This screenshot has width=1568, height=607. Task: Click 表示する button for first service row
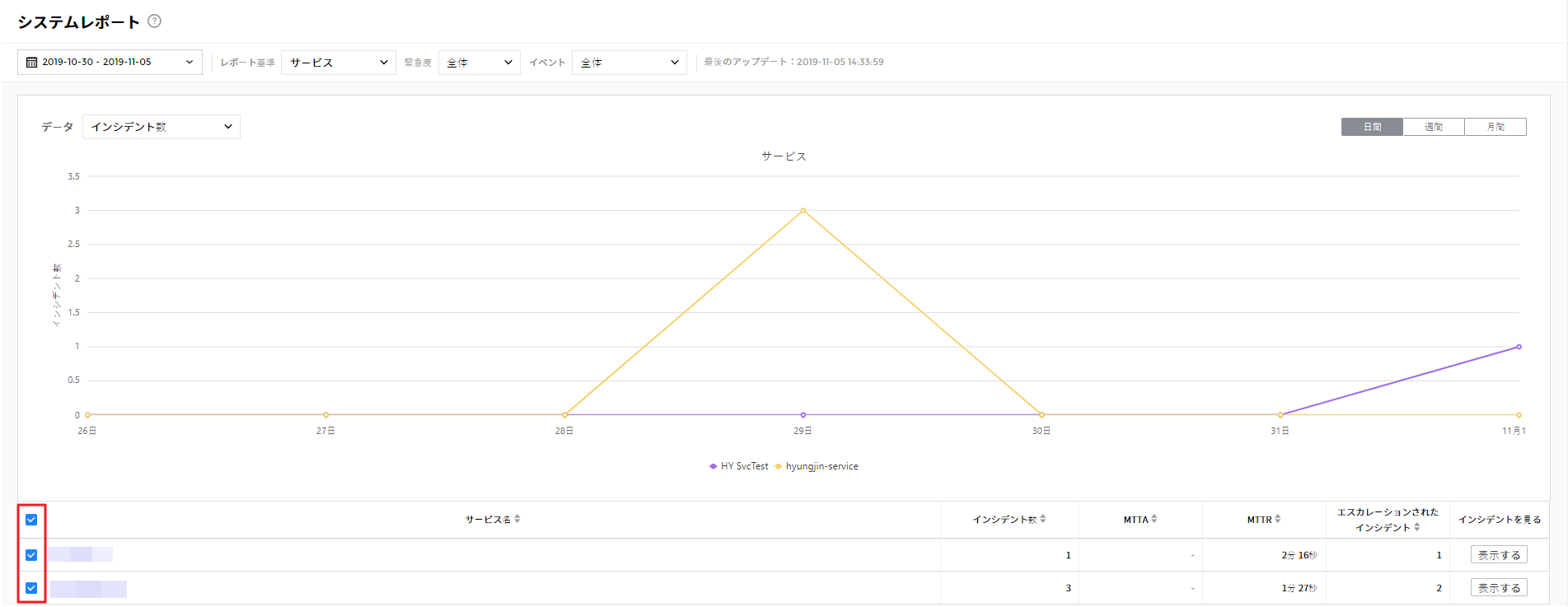point(1499,555)
